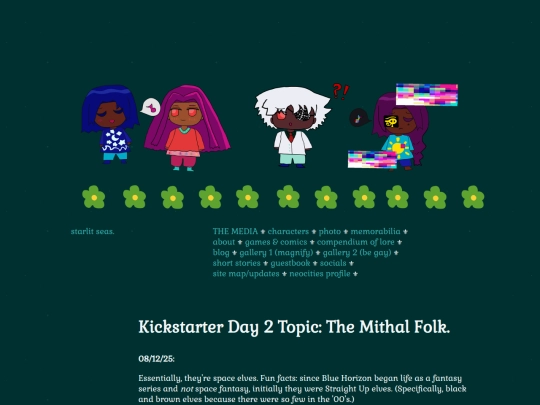Image resolution: width=540 pixels, height=405 pixels.
Task: Click the first green flower in divider
Action: pyautogui.click(x=94, y=197)
